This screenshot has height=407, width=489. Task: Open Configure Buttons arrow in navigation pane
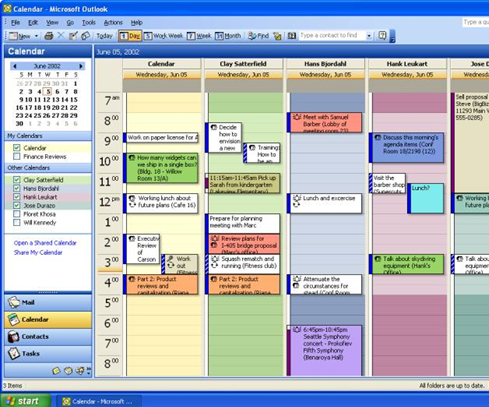[89, 370]
